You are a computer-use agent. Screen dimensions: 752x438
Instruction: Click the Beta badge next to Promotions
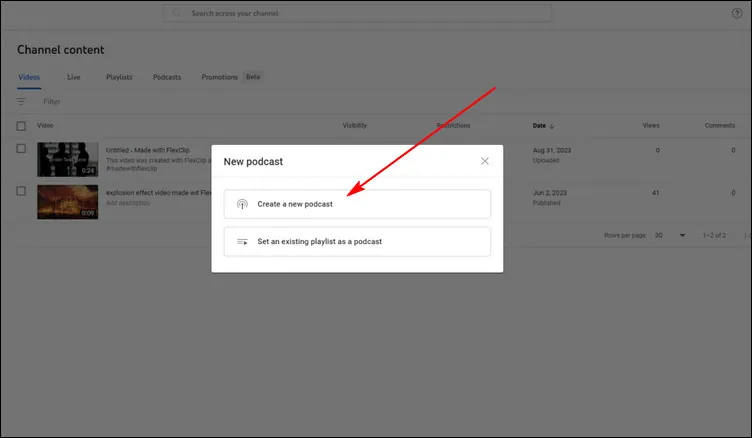[x=253, y=77]
